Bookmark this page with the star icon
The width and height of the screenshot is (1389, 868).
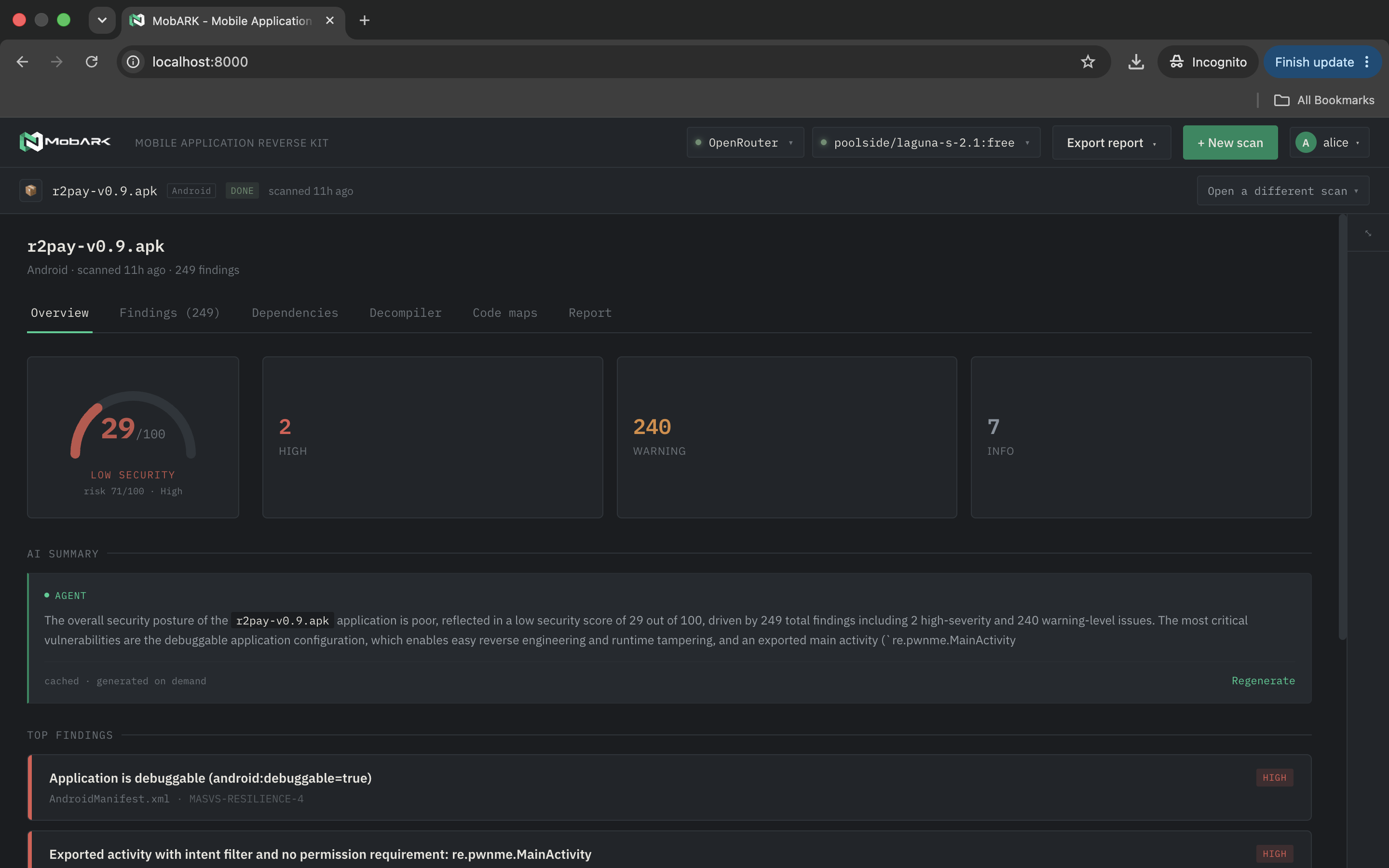pos(1088,62)
